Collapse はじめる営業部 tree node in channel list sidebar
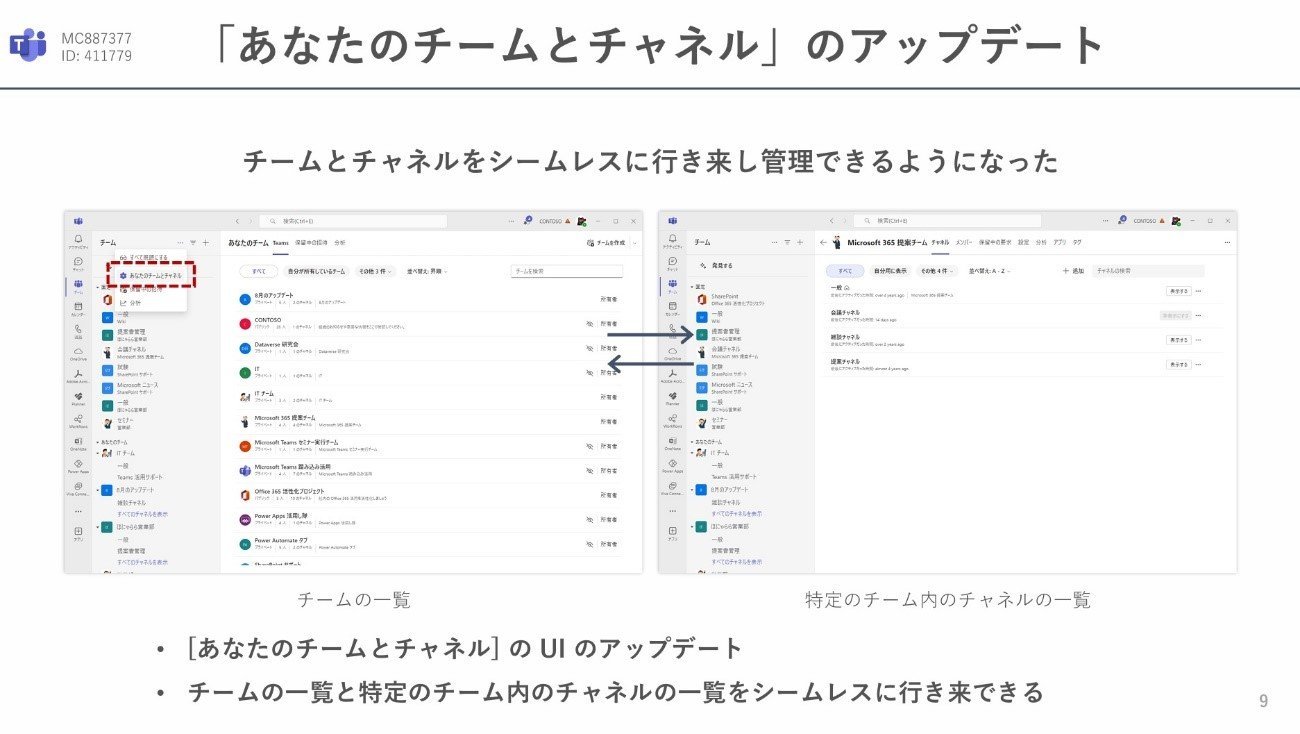Viewport: 1300px width, 734px height. (x=692, y=526)
